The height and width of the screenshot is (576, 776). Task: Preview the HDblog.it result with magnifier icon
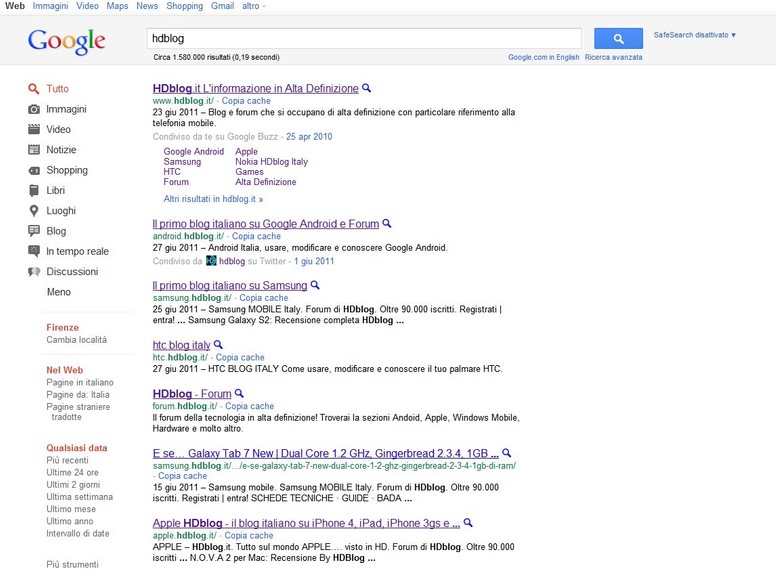pyautogui.click(x=367, y=88)
